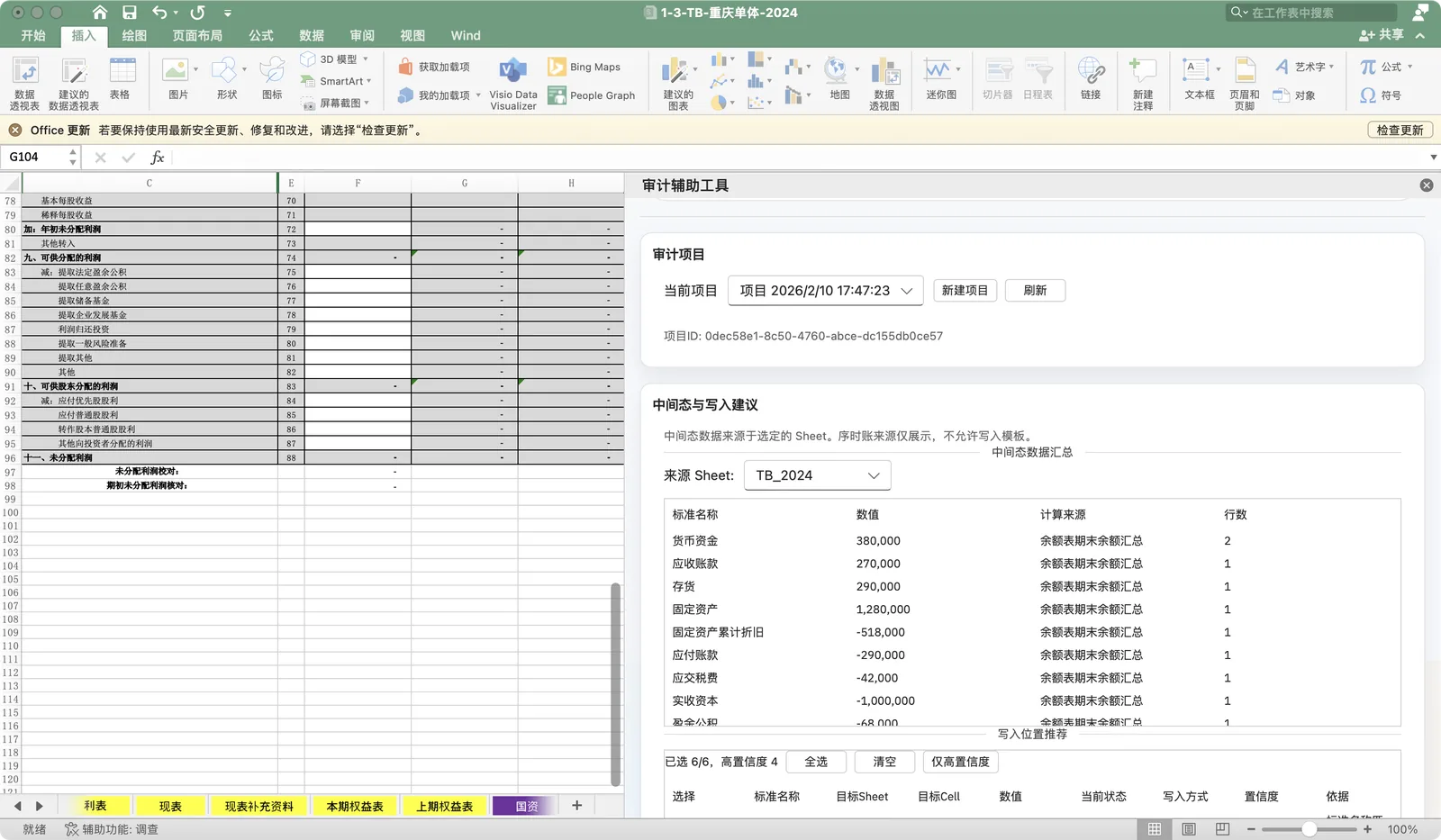
Task: Open the quick access toolbar customize arrow
Action: tap(228, 13)
